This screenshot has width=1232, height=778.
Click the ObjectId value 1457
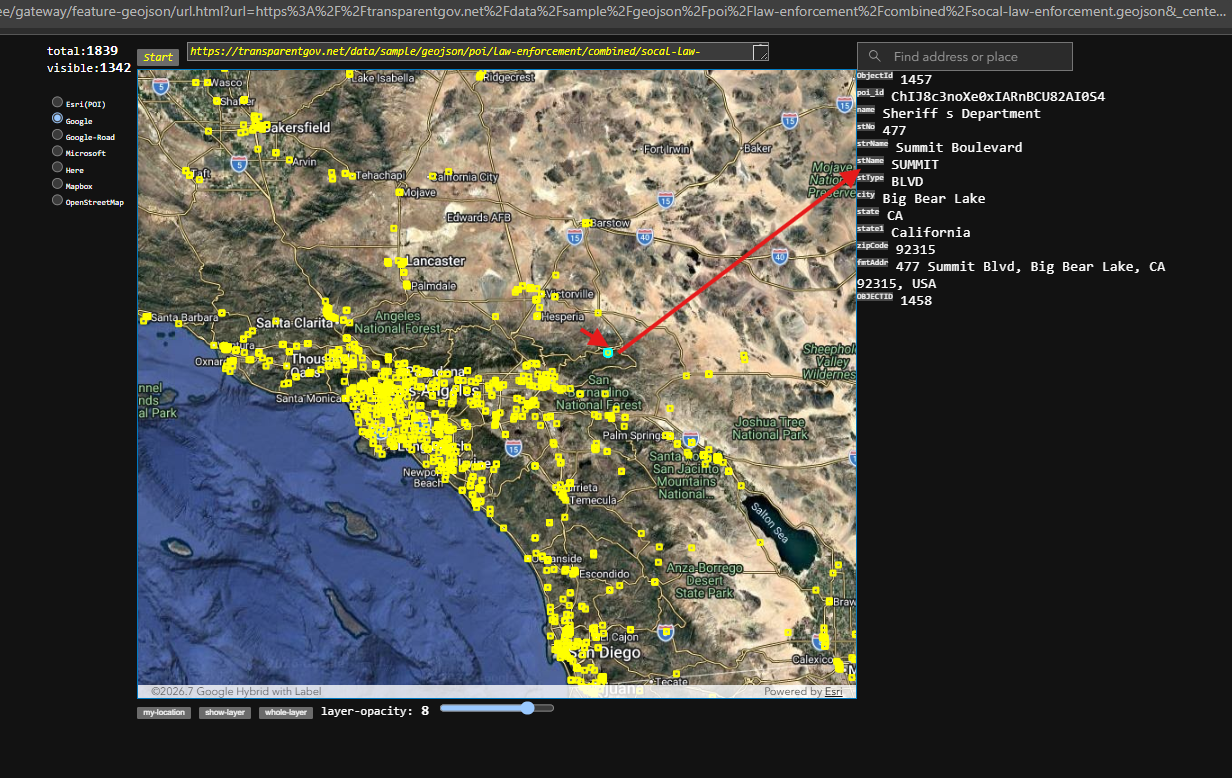916,79
